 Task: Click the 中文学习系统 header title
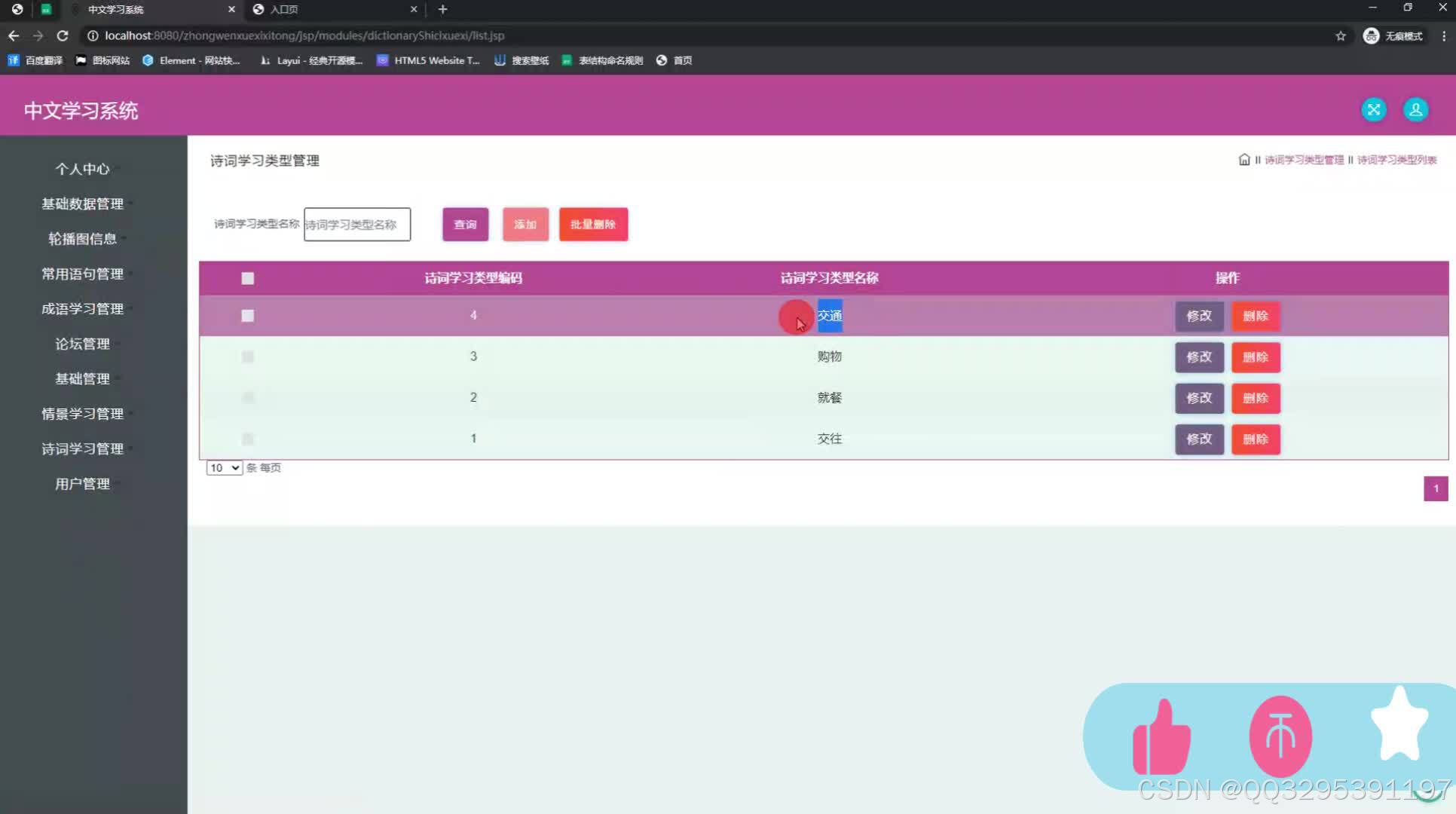[x=81, y=111]
